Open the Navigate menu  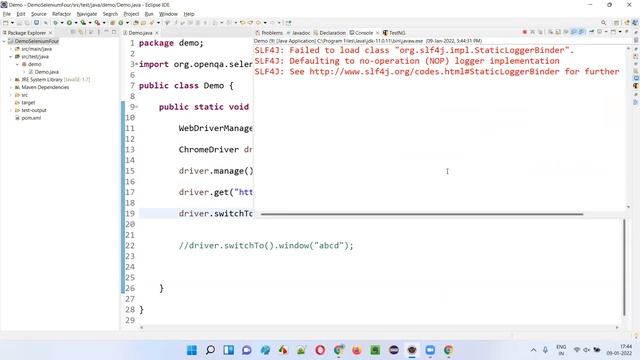(87, 14)
